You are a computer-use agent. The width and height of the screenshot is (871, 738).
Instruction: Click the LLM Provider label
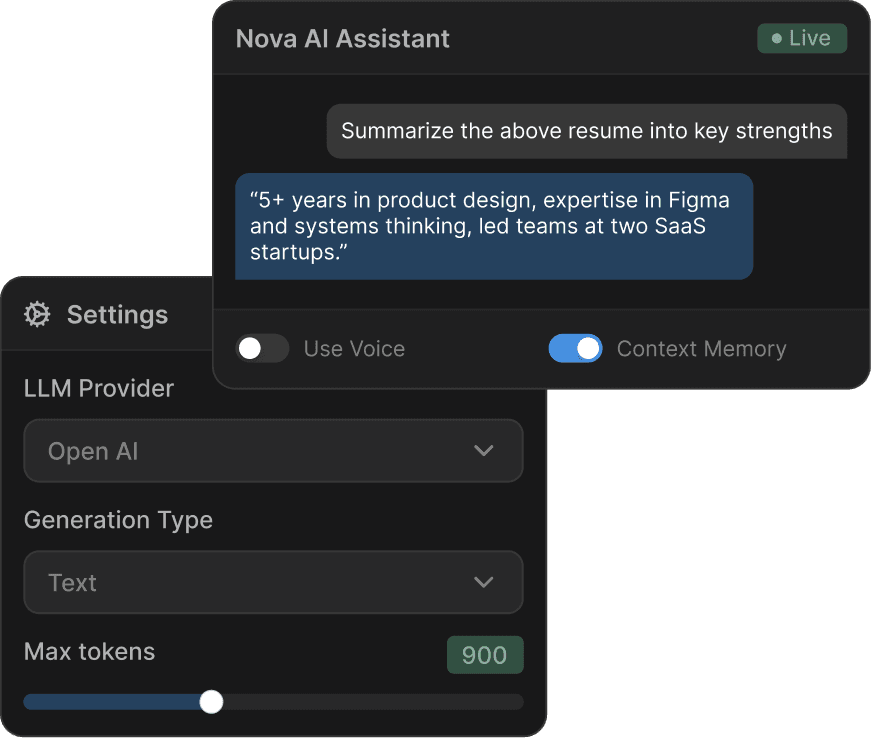pyautogui.click(x=99, y=388)
